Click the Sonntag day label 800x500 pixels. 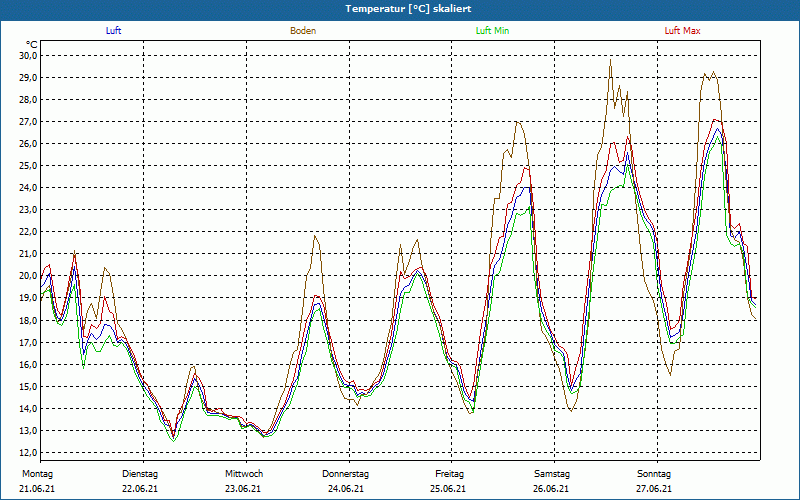pos(654,474)
